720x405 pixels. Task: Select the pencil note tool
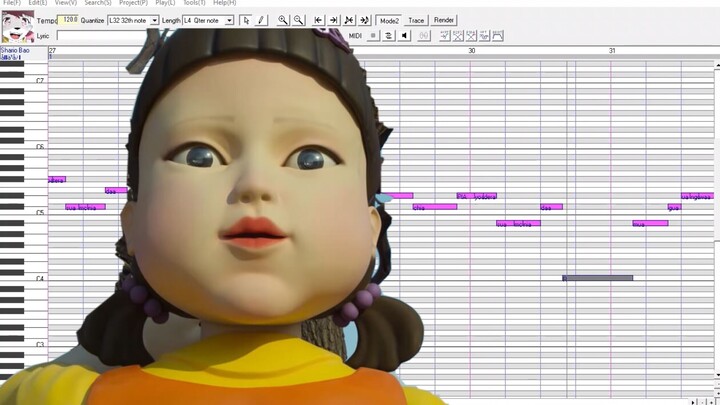261,20
